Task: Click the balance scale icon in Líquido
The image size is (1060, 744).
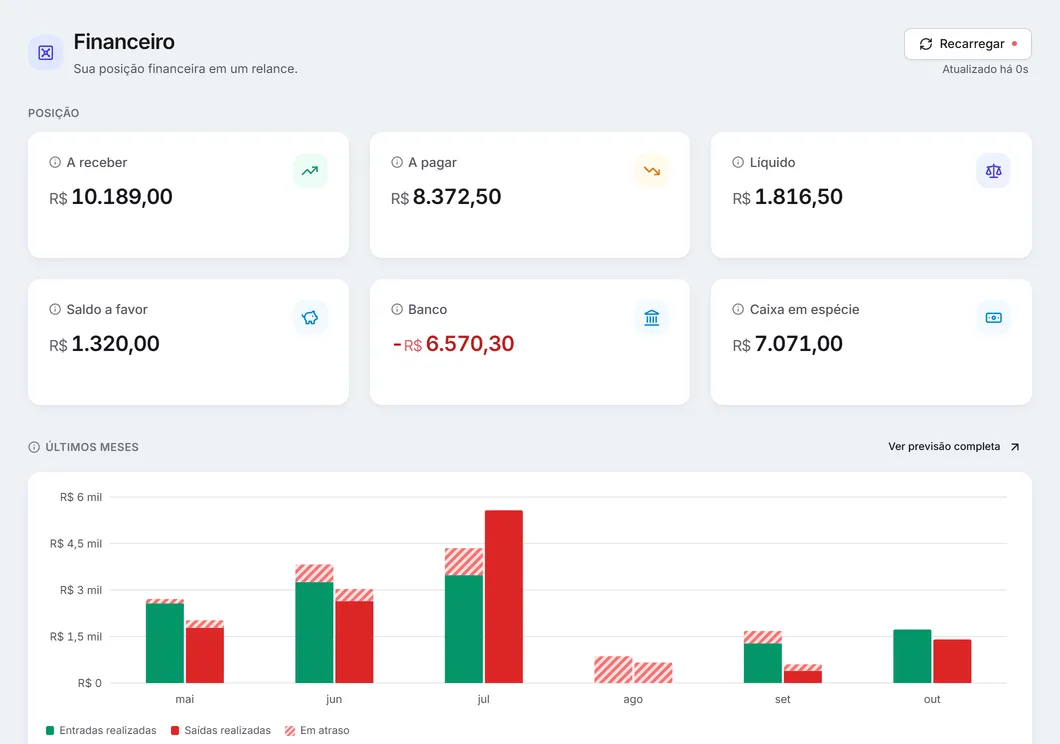Action: click(x=993, y=170)
